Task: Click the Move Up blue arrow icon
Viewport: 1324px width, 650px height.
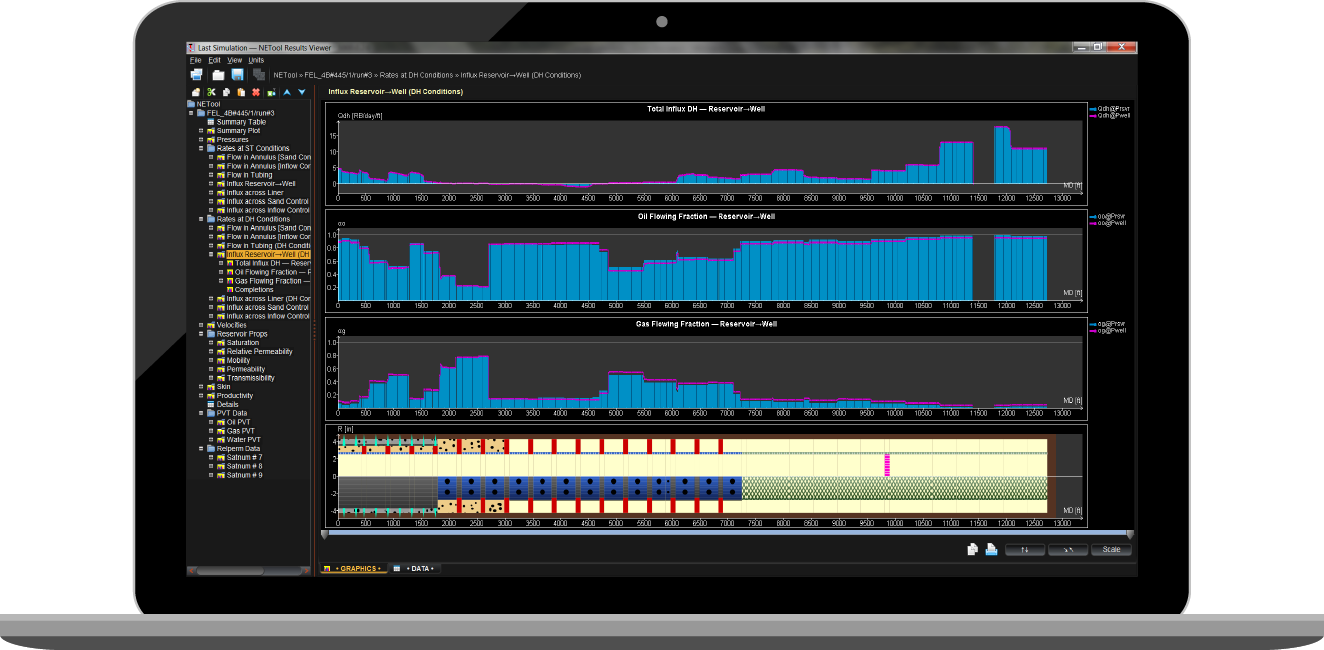Action: tap(287, 92)
